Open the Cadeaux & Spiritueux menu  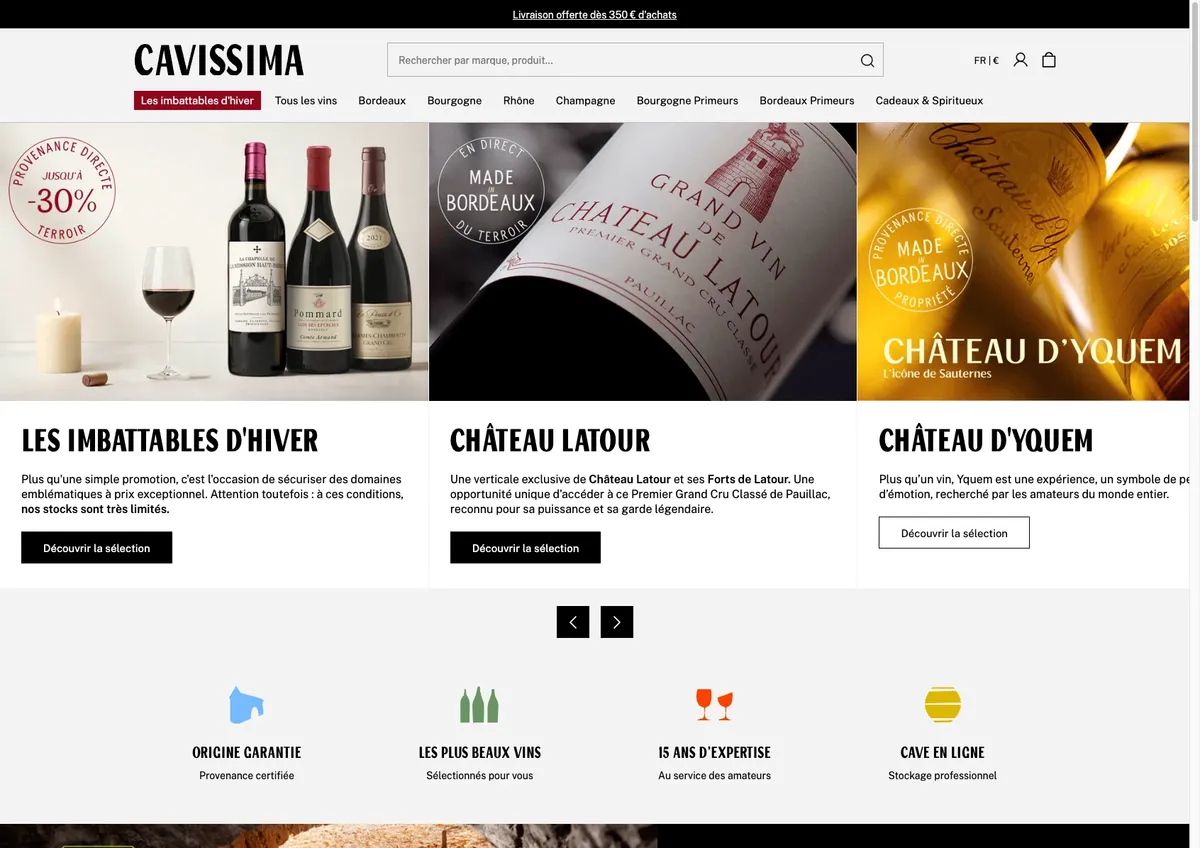[929, 100]
